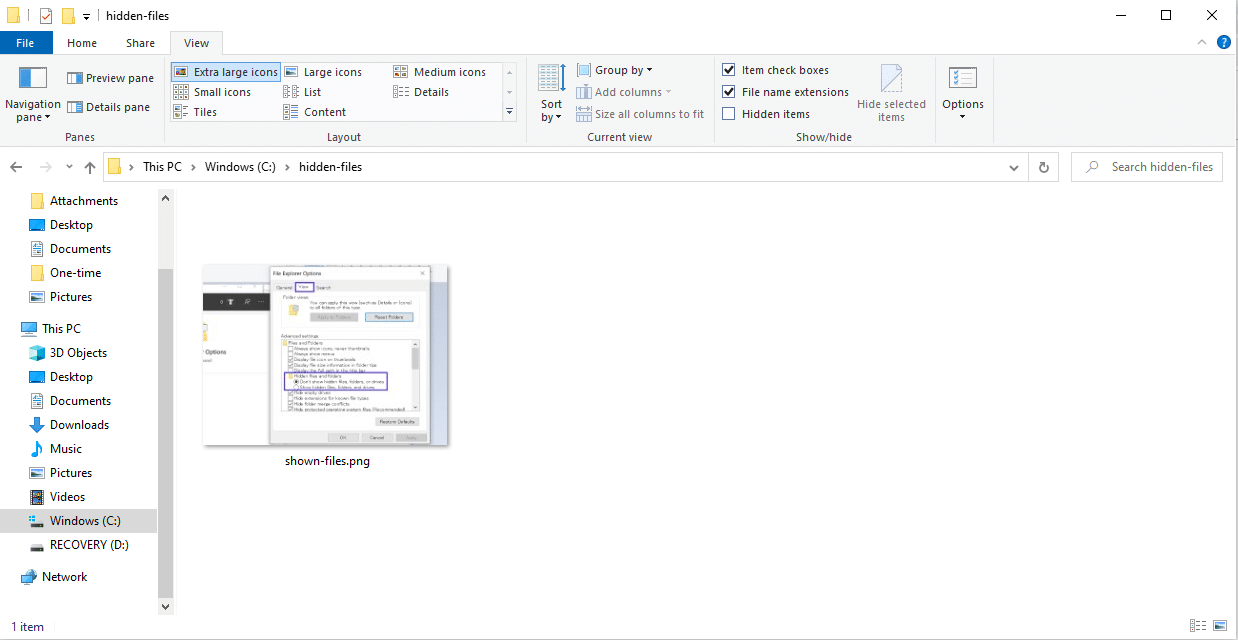Uncheck File name extensions
This screenshot has width=1238, height=640.
pos(729,91)
